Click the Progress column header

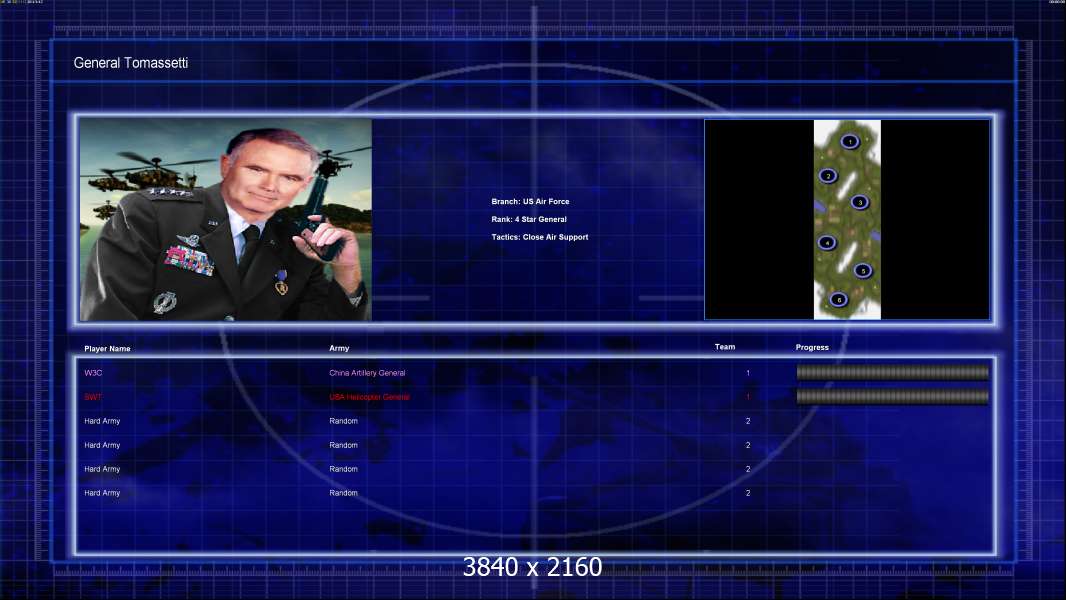pos(812,347)
